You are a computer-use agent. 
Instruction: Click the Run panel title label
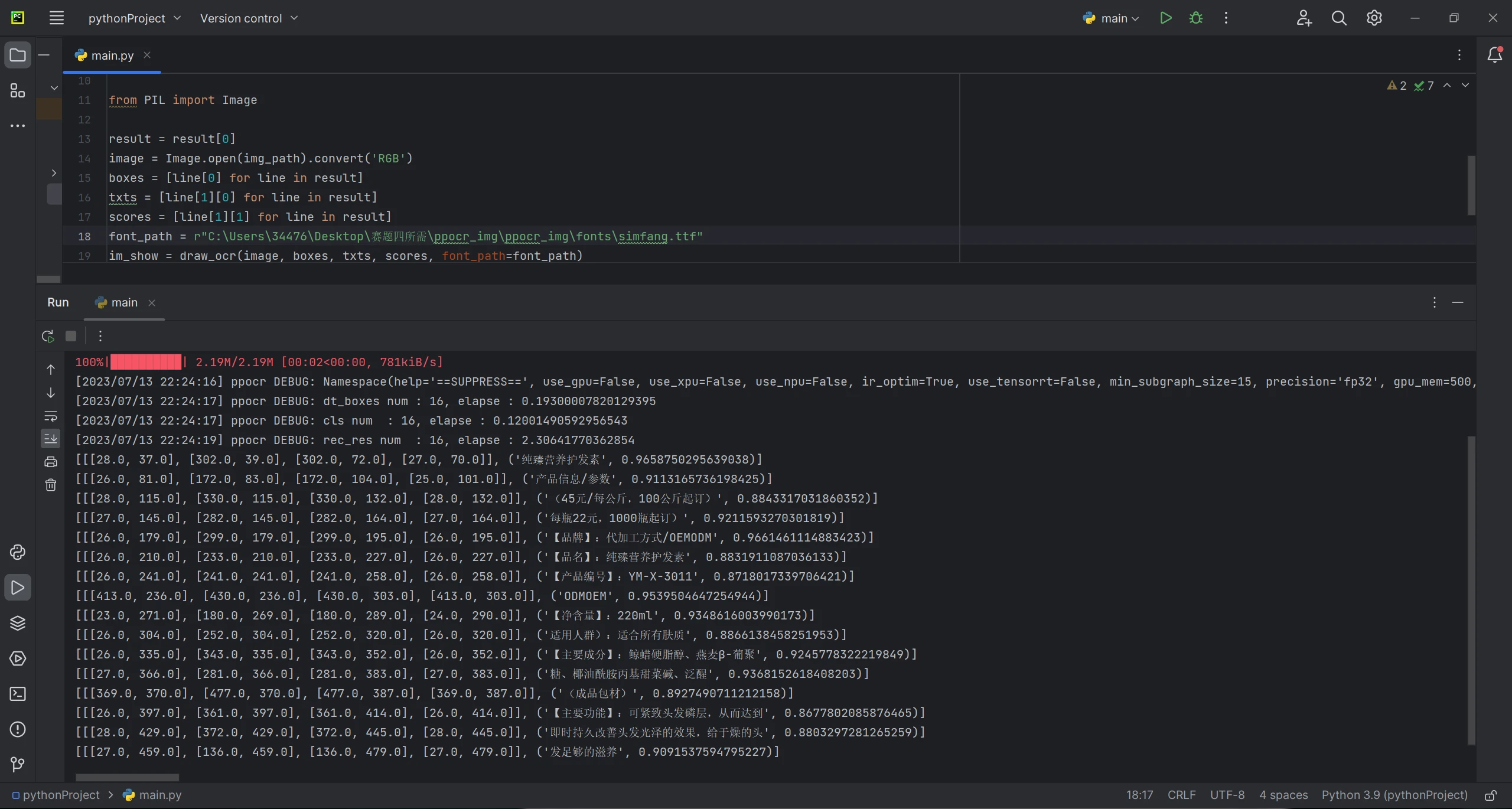(x=58, y=302)
